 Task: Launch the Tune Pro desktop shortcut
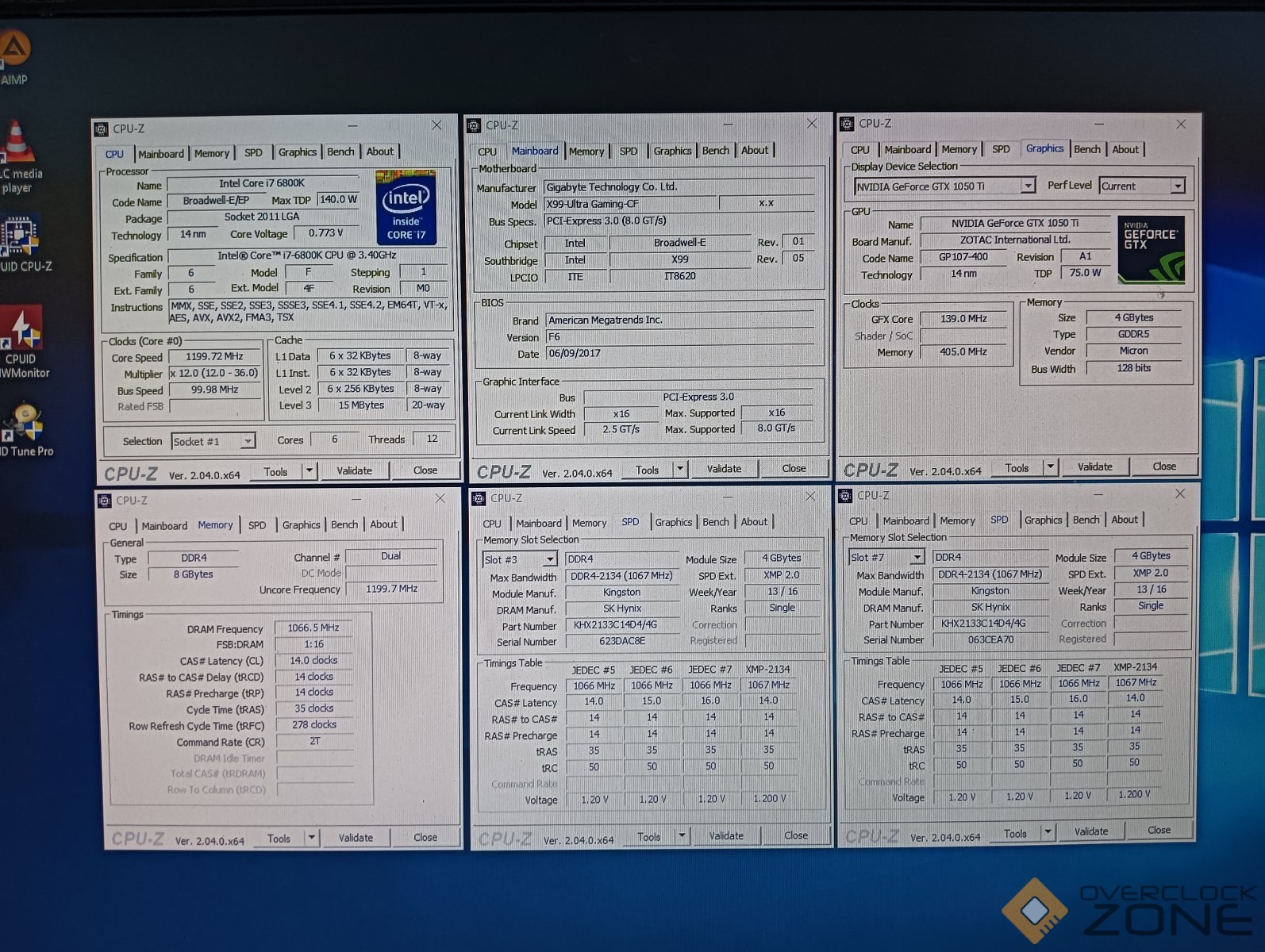point(24,422)
